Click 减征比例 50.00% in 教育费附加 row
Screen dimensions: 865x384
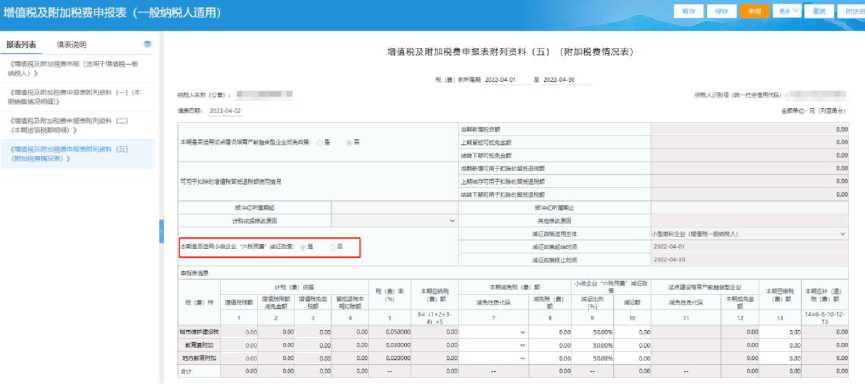click(x=593, y=345)
